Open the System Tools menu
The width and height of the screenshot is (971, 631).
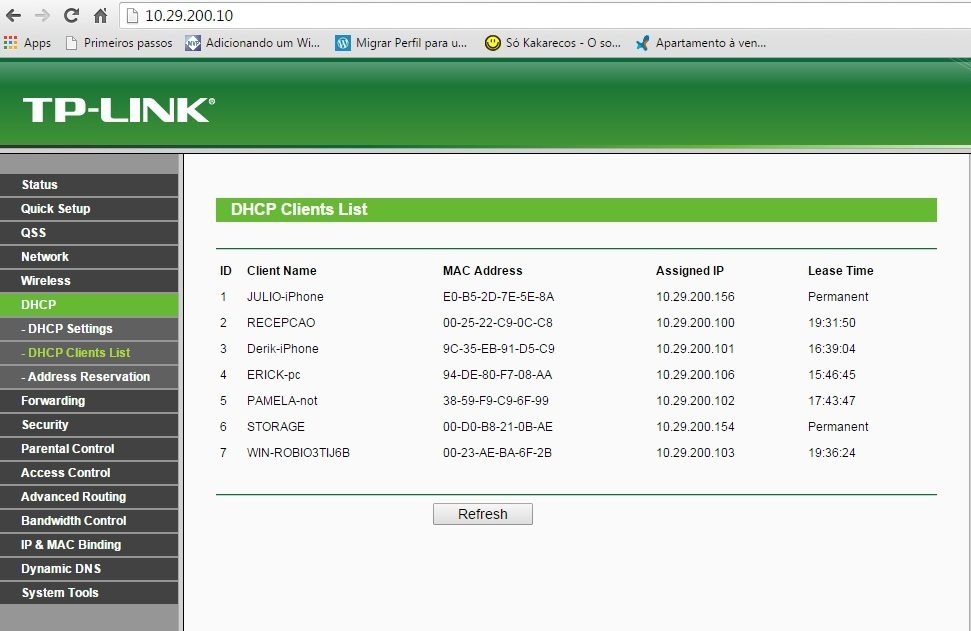89,593
